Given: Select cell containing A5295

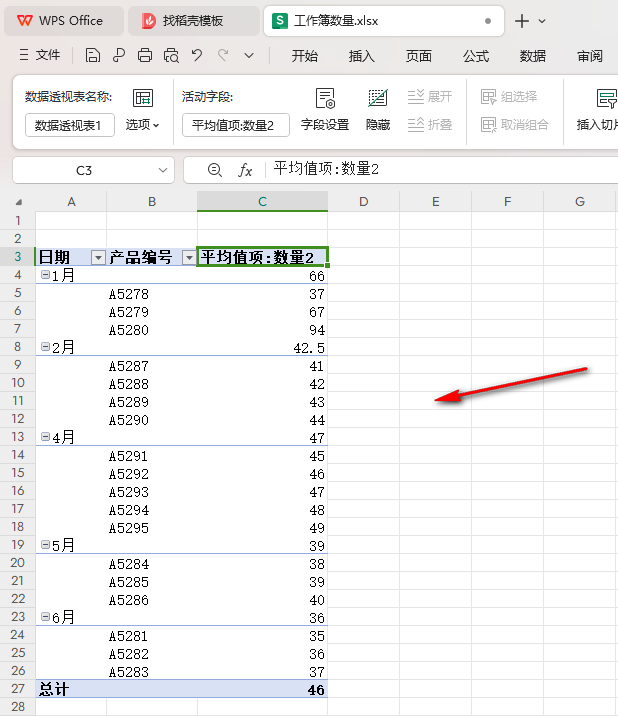Looking at the screenshot, I should coord(152,528).
